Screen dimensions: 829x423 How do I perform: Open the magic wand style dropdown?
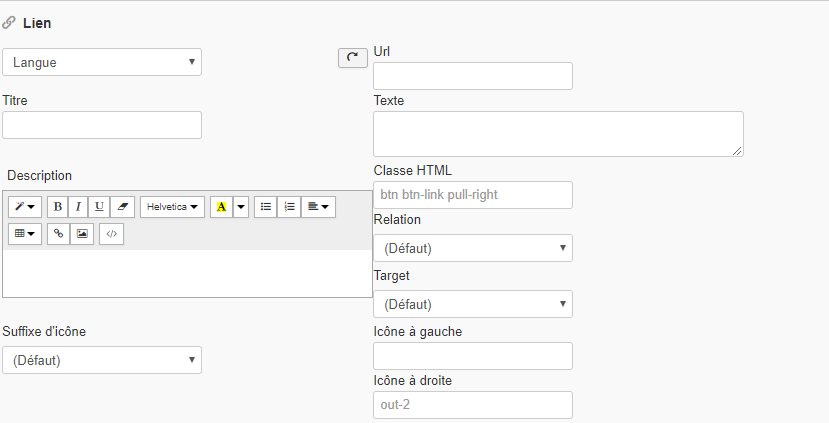pyautogui.click(x=25, y=207)
